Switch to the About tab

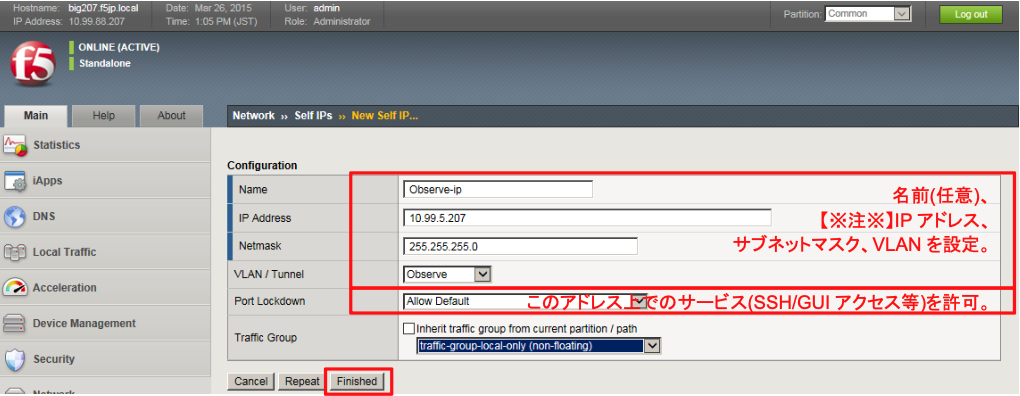(172, 116)
